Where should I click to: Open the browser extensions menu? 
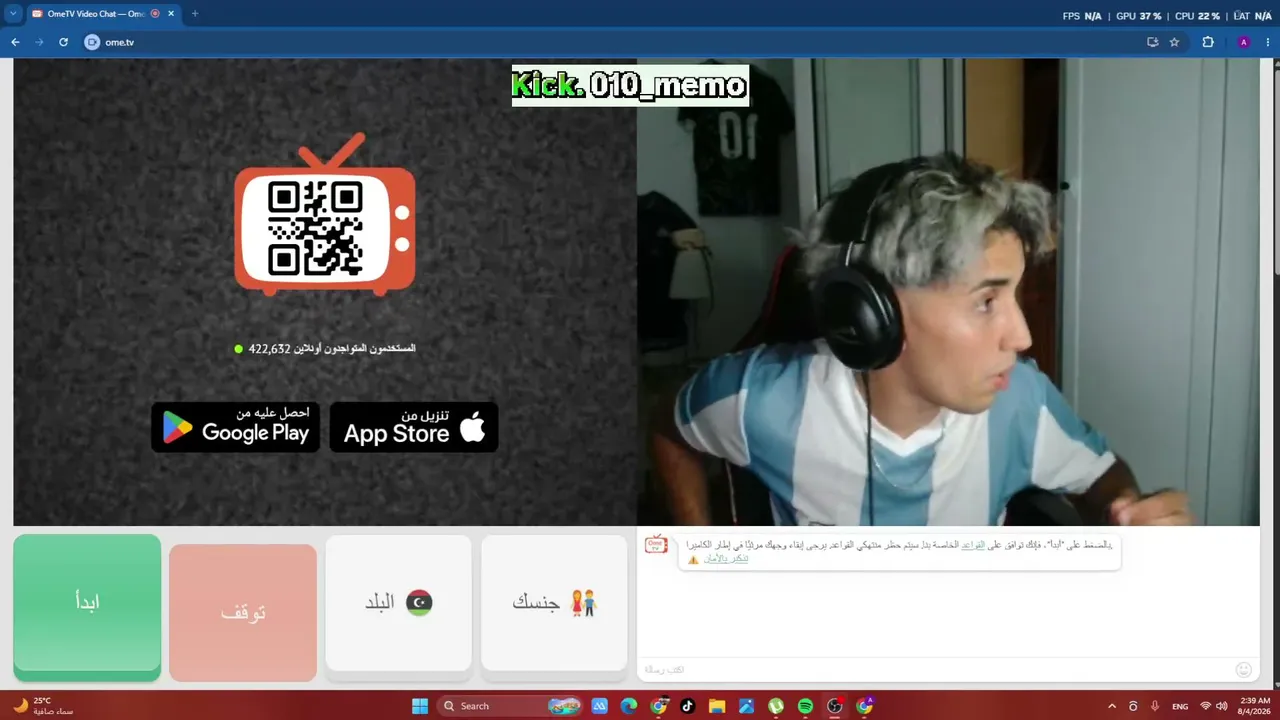click(1208, 42)
